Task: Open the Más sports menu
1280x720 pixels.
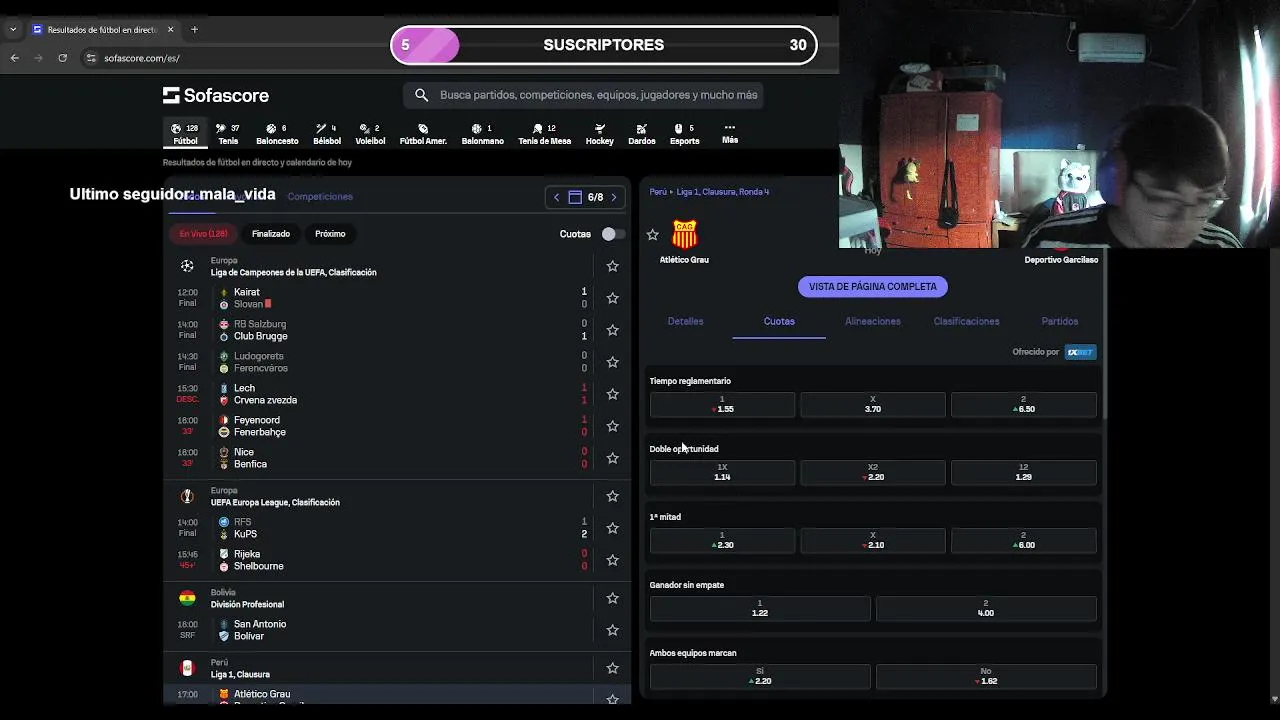Action: [730, 133]
